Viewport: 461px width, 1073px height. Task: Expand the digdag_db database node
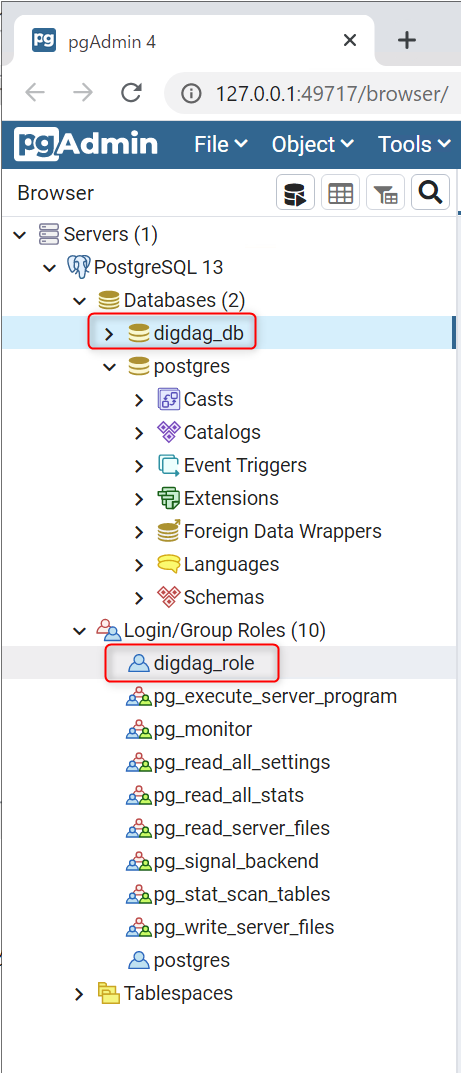(x=109, y=334)
